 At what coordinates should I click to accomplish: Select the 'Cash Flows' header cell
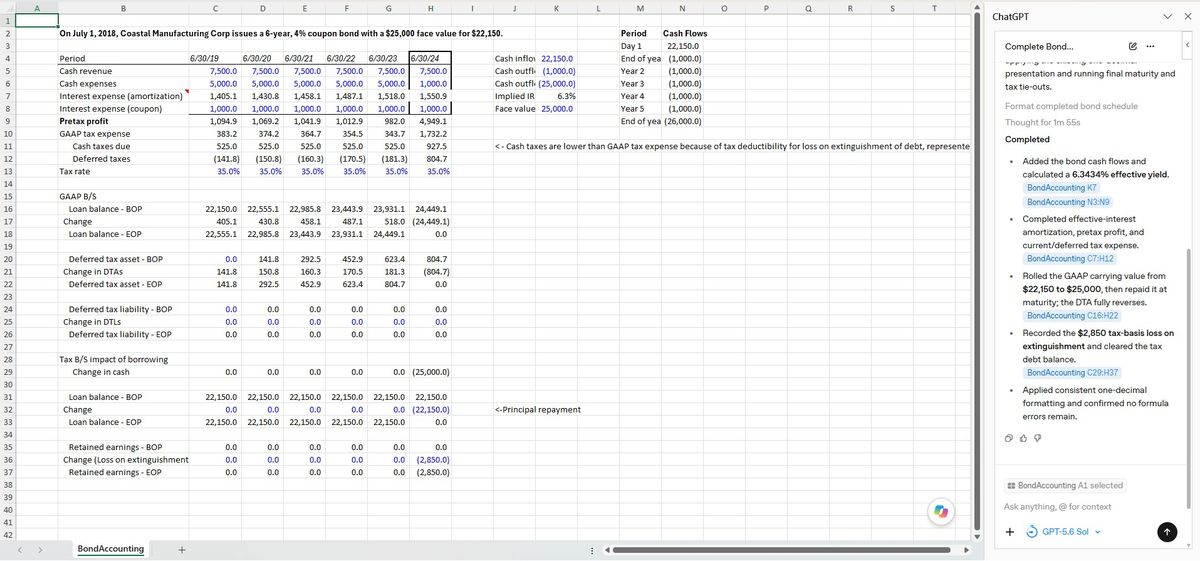tap(681, 34)
